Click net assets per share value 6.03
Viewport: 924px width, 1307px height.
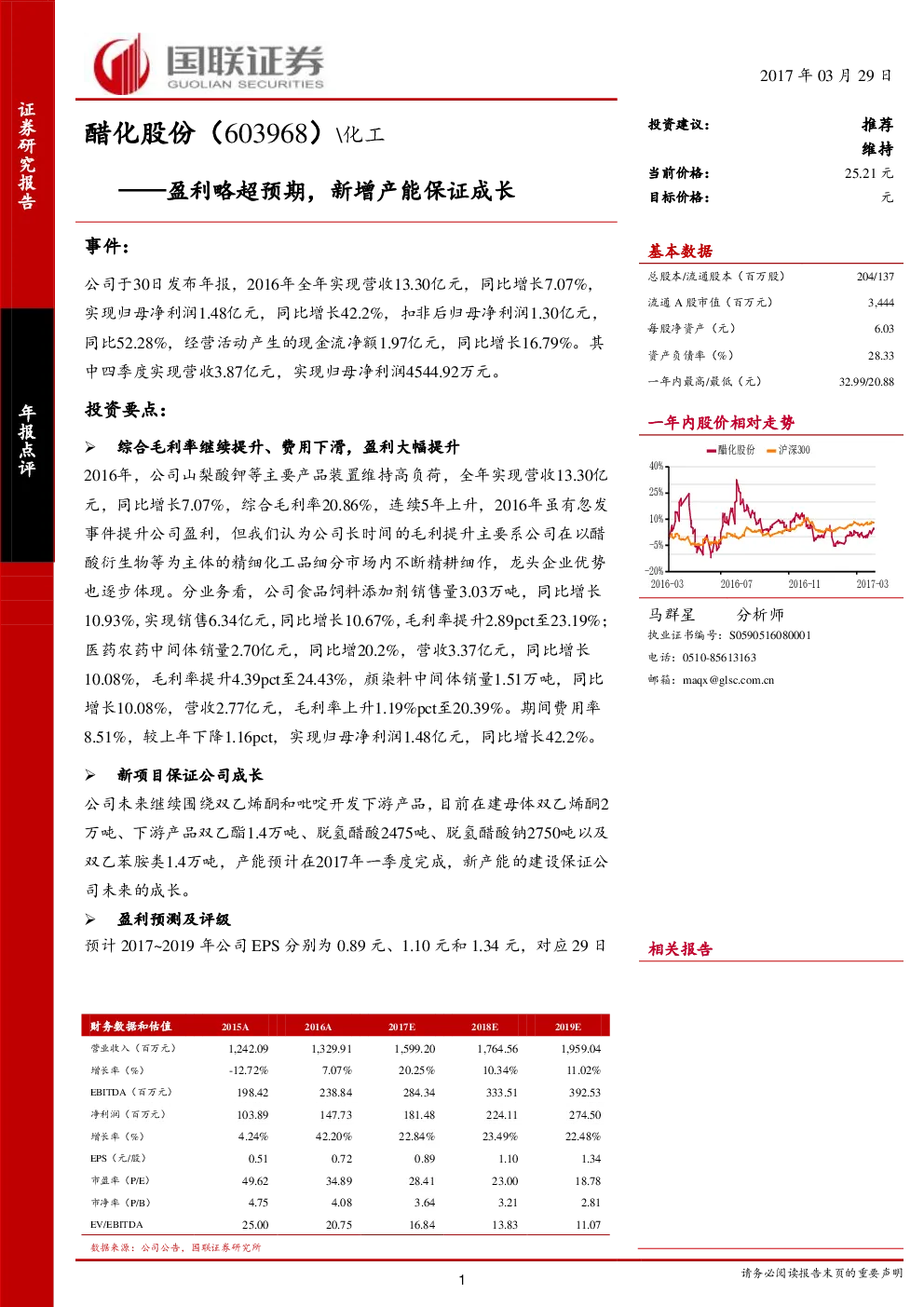[x=884, y=329]
